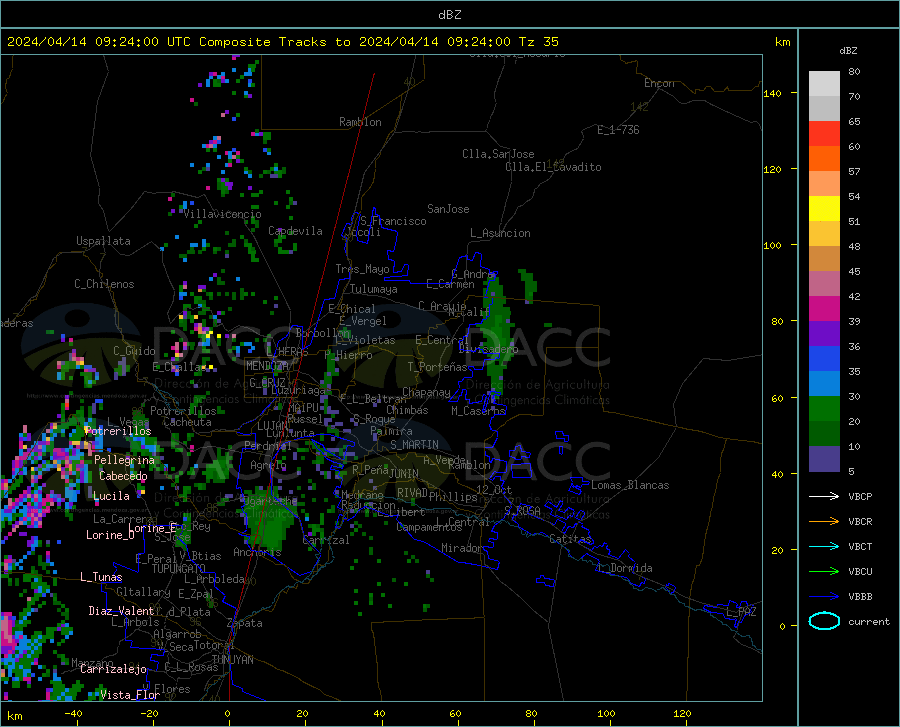The image size is (900, 727).
Task: Click the C_Chilenos place label
Action: (x=104, y=284)
